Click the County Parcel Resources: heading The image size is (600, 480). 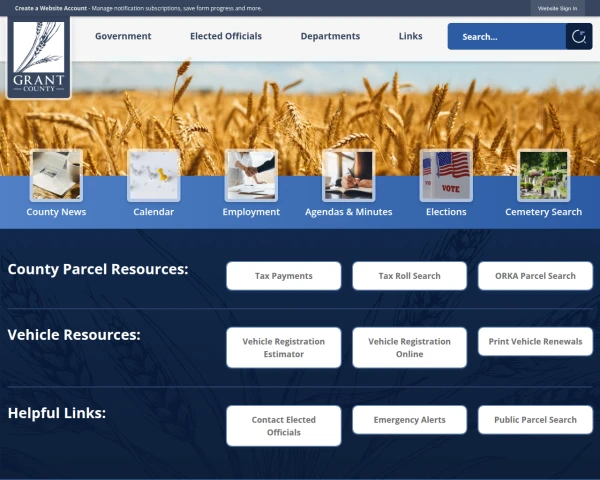(98, 269)
